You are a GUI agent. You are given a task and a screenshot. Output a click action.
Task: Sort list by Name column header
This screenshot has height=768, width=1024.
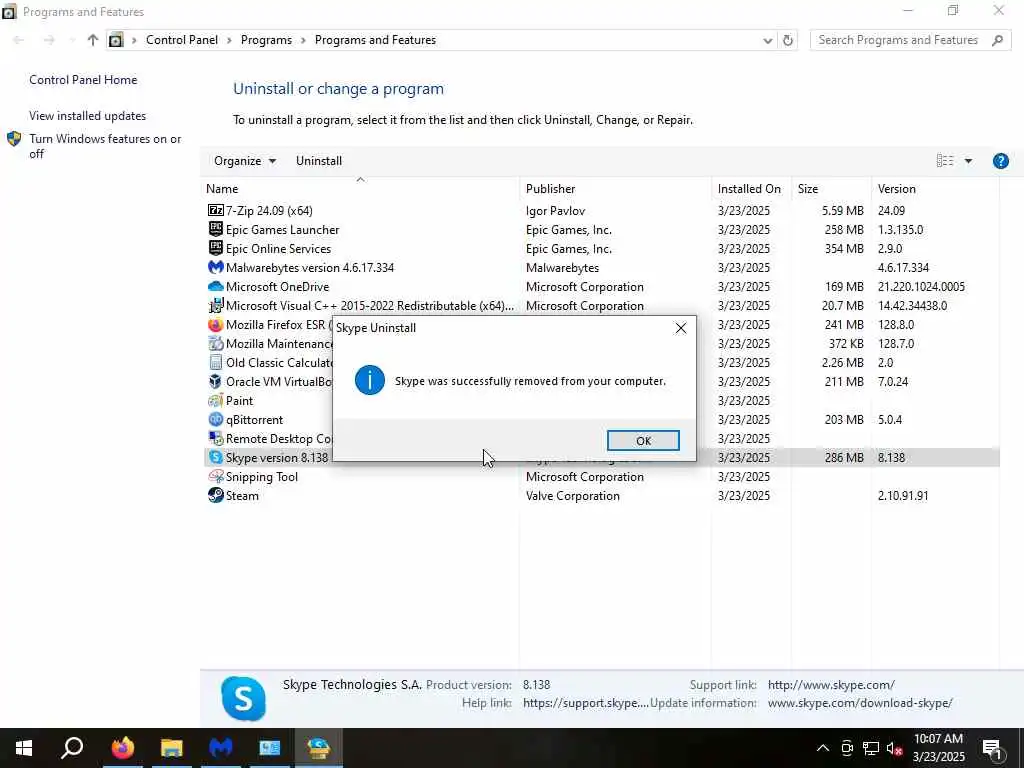[360, 188]
